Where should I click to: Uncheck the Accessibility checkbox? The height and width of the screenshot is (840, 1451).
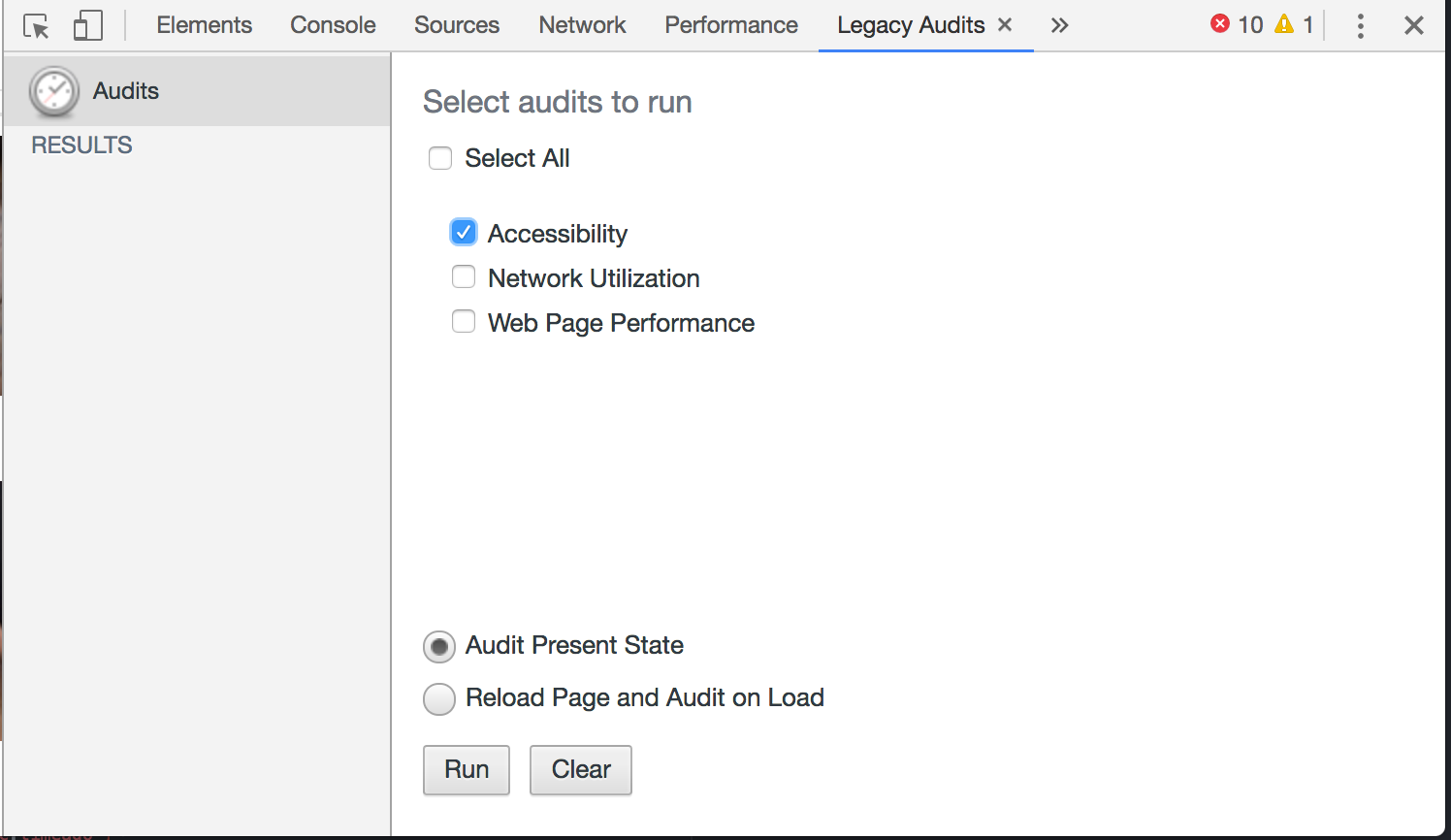point(464,233)
